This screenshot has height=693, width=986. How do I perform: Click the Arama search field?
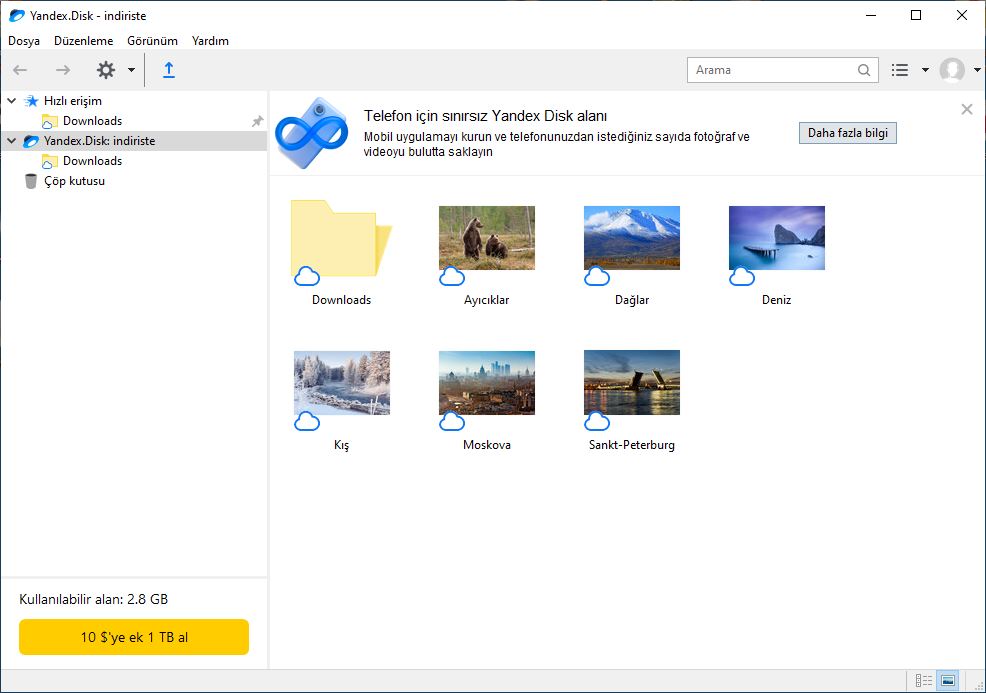(782, 70)
